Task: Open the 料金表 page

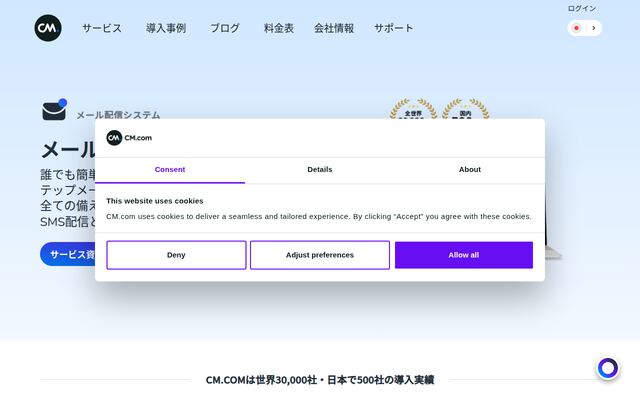Action: click(279, 28)
